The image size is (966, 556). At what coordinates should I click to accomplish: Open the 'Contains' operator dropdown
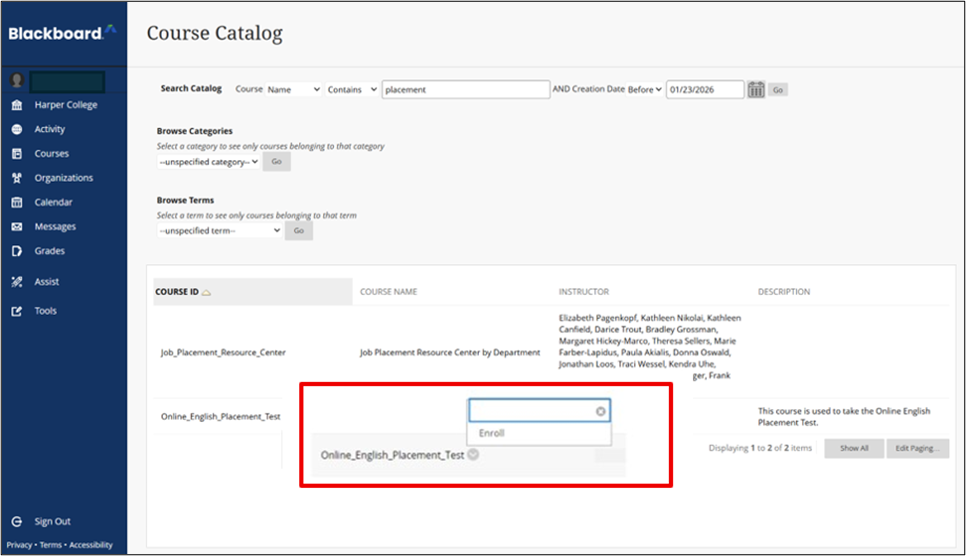coord(352,90)
